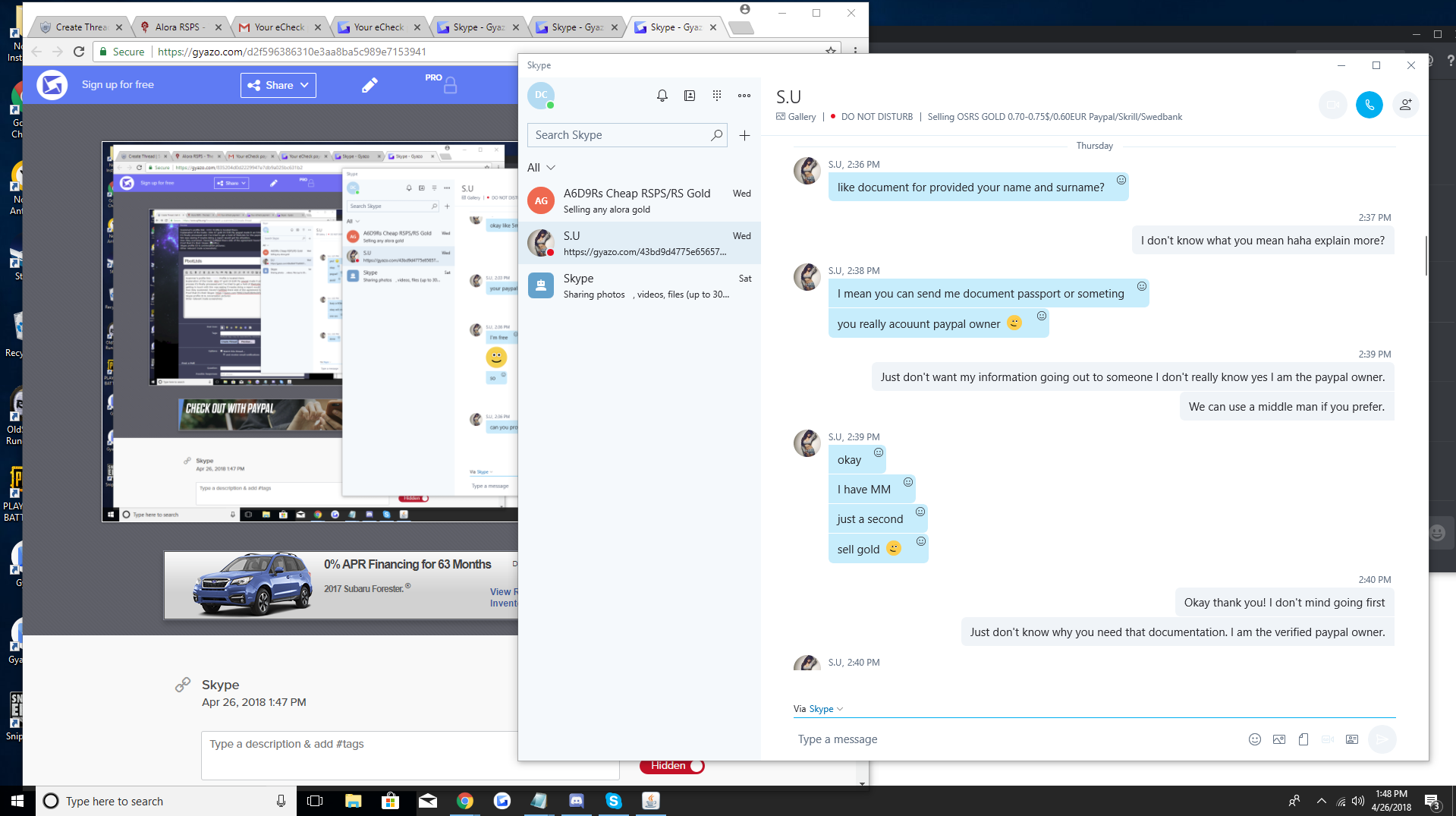Close the Alora RSPS tab
Screen dimensions: 1456x816
[219, 27]
